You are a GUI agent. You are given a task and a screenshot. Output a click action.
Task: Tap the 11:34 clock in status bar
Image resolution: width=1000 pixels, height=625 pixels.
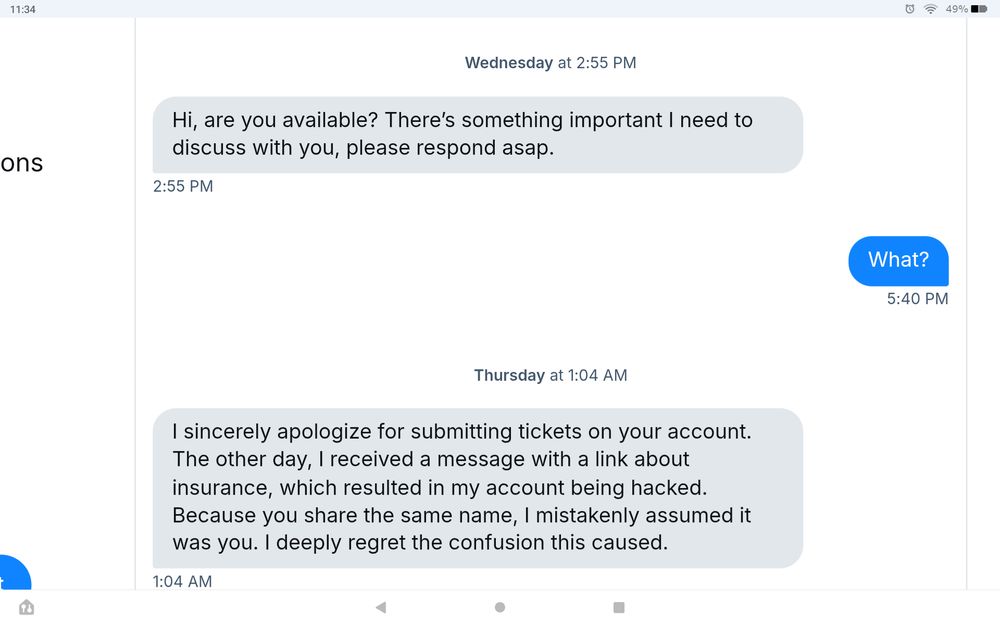(23, 9)
